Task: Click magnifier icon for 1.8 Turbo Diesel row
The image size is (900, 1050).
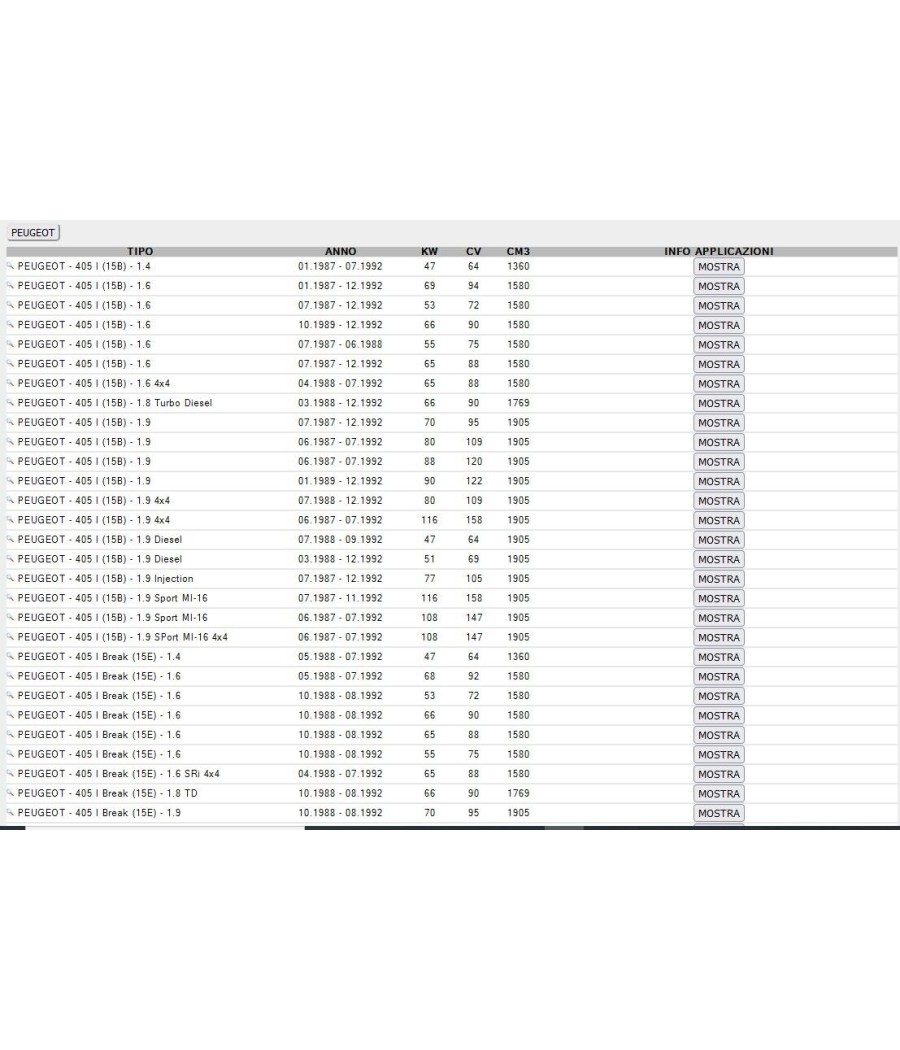Action: point(10,402)
